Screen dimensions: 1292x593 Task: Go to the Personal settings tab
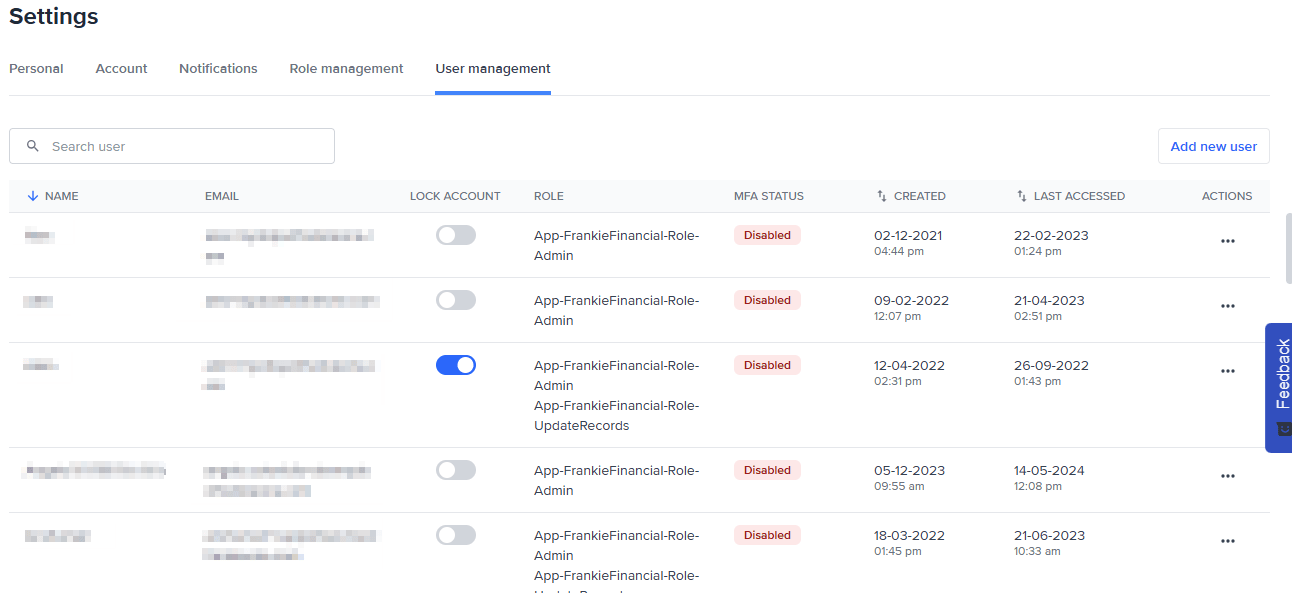tap(36, 69)
